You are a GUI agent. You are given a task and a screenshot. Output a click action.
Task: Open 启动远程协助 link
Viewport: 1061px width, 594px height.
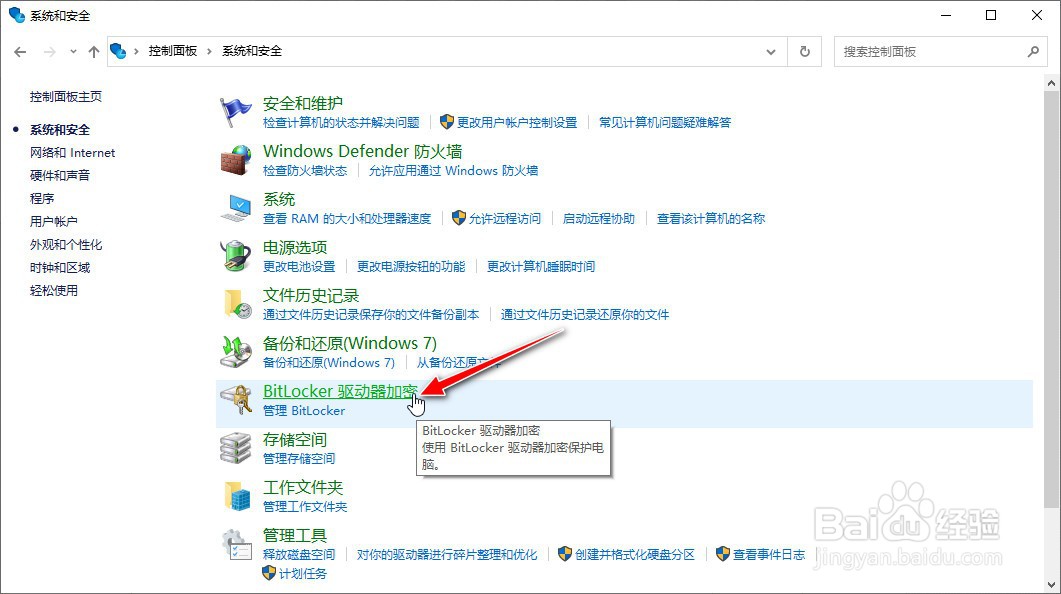599,219
